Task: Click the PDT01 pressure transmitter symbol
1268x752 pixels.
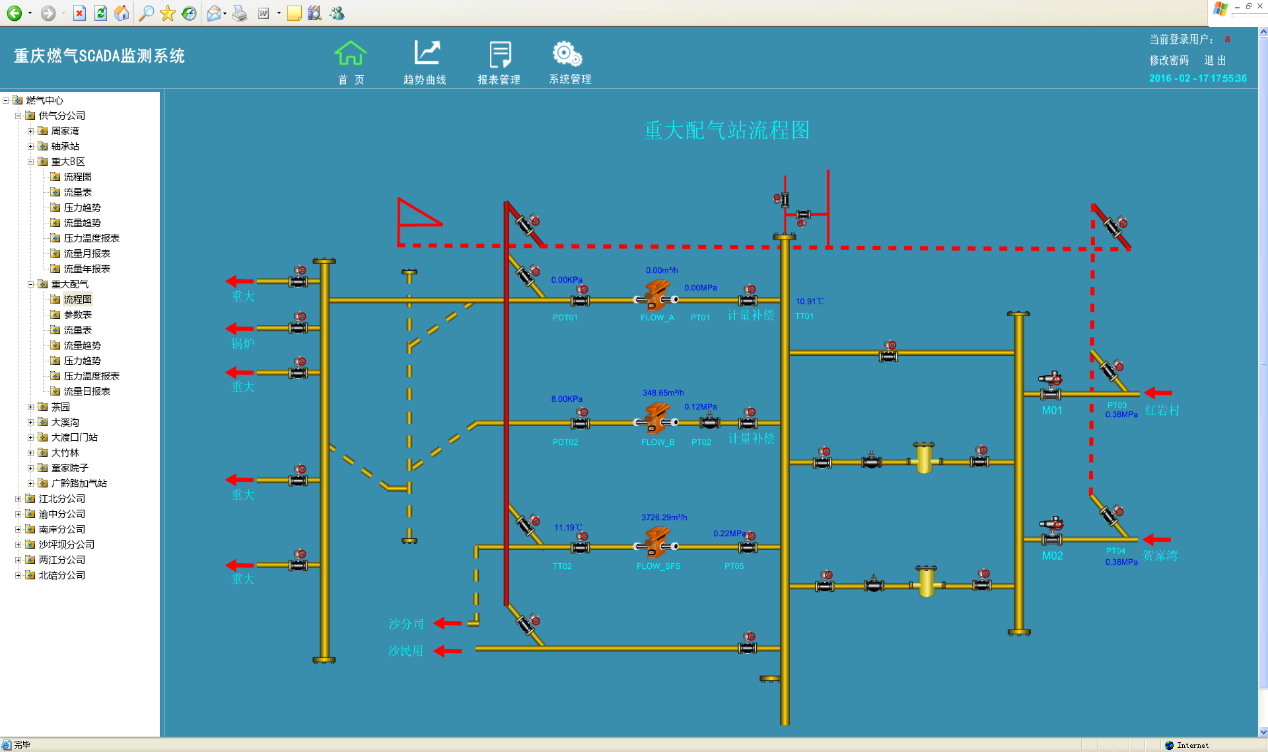Action: click(580, 296)
